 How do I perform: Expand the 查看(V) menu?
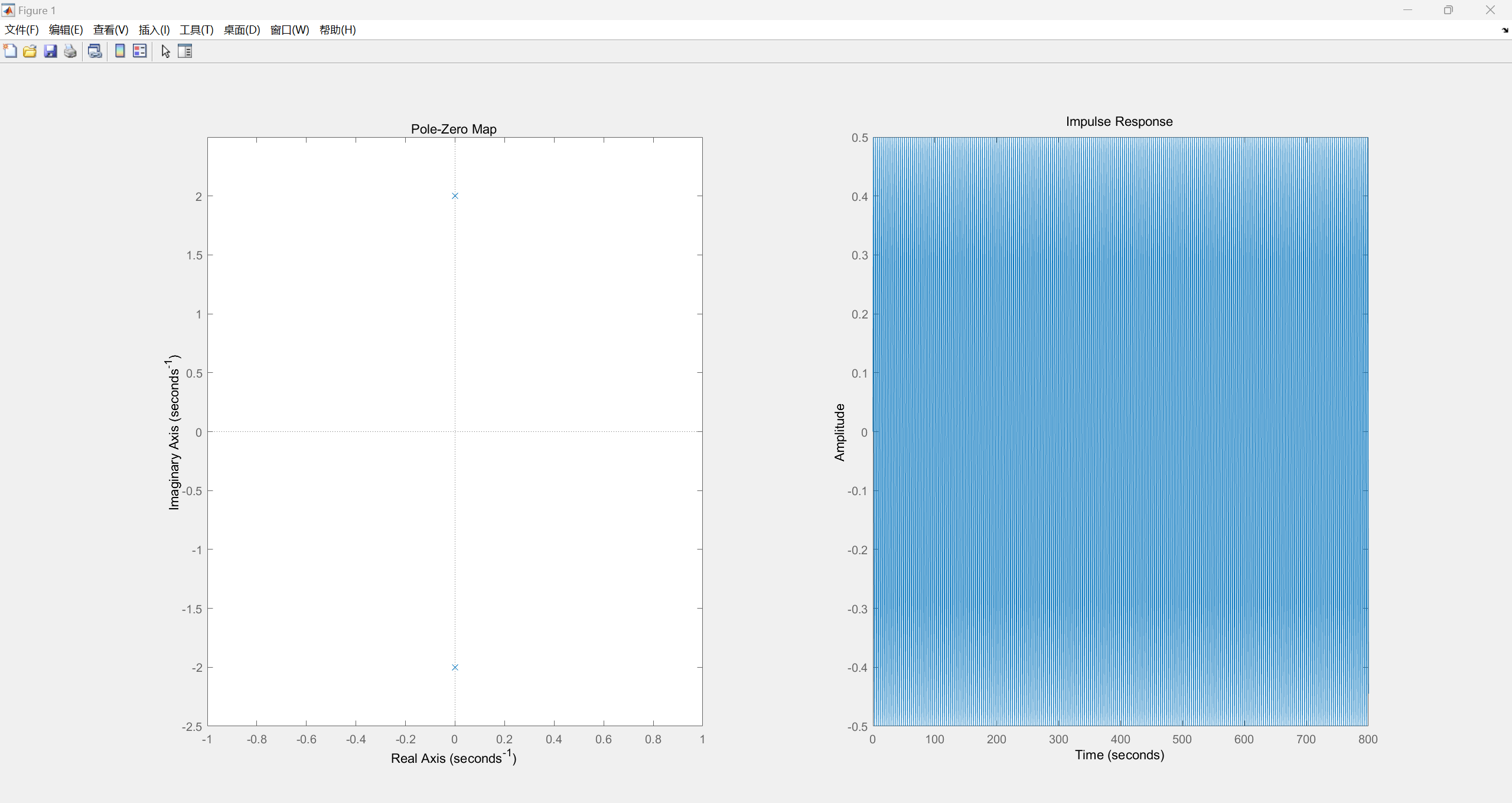pos(110,30)
